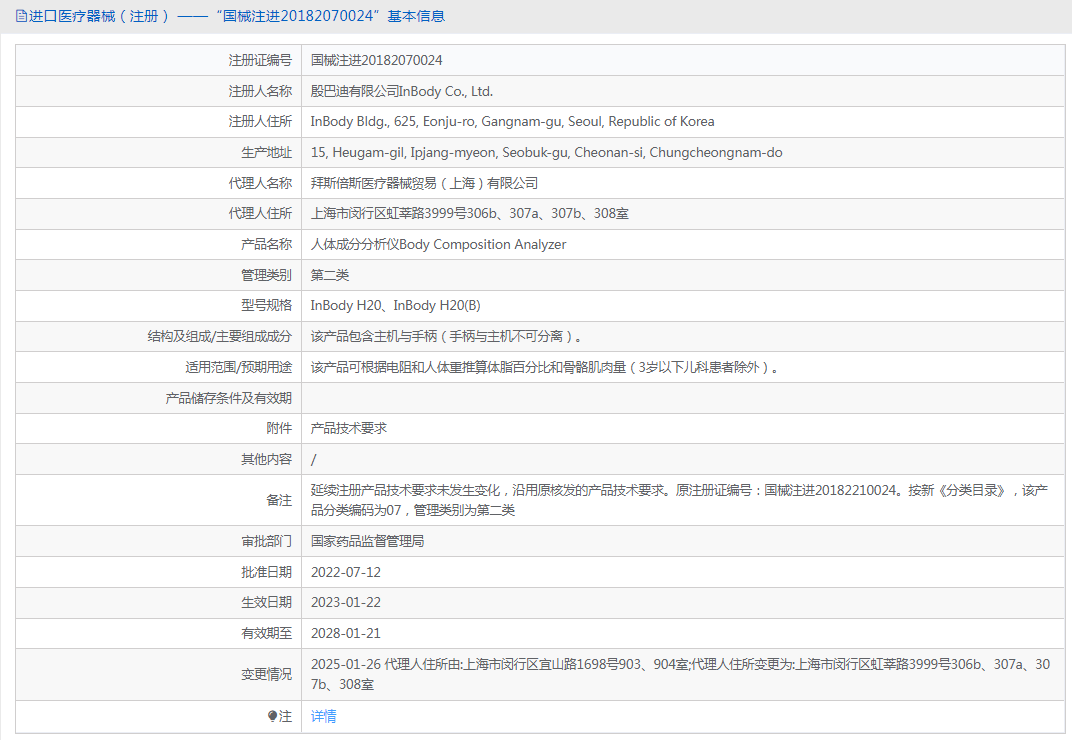Select production address 15, Heugam-gil text
Screen dimensions: 1072x740
(x=547, y=153)
